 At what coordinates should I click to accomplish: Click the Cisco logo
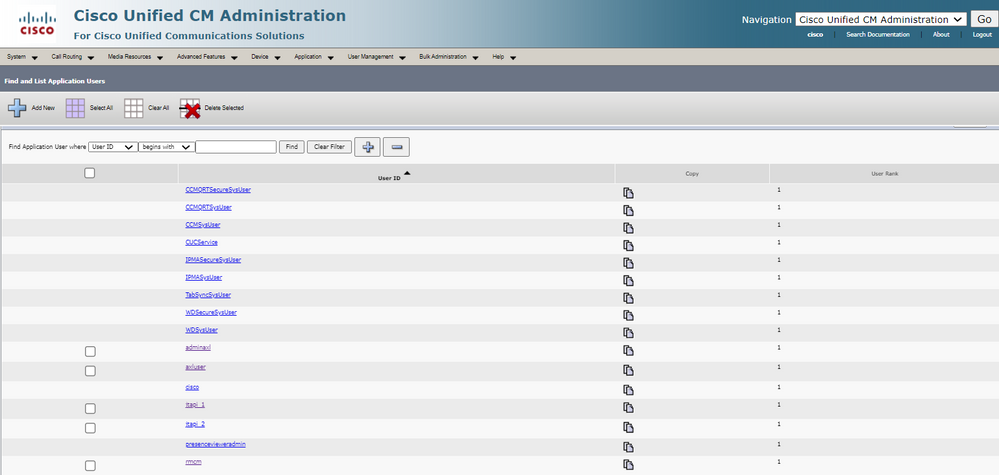pos(37,24)
